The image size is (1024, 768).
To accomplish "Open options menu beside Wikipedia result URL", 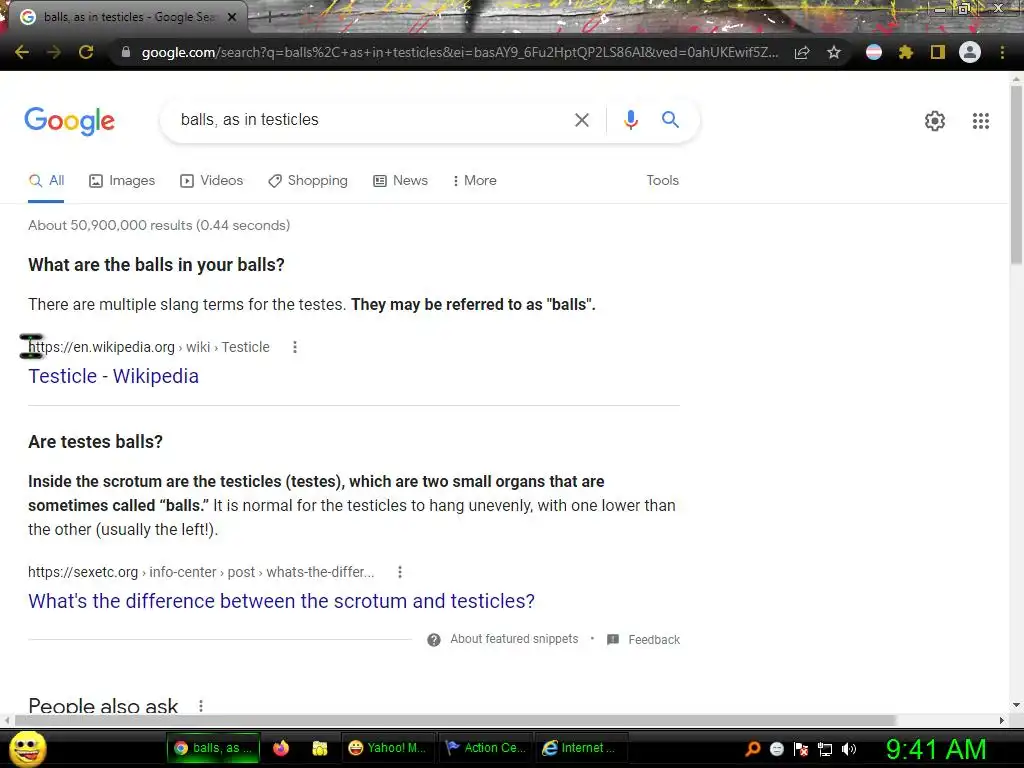I will tap(295, 347).
